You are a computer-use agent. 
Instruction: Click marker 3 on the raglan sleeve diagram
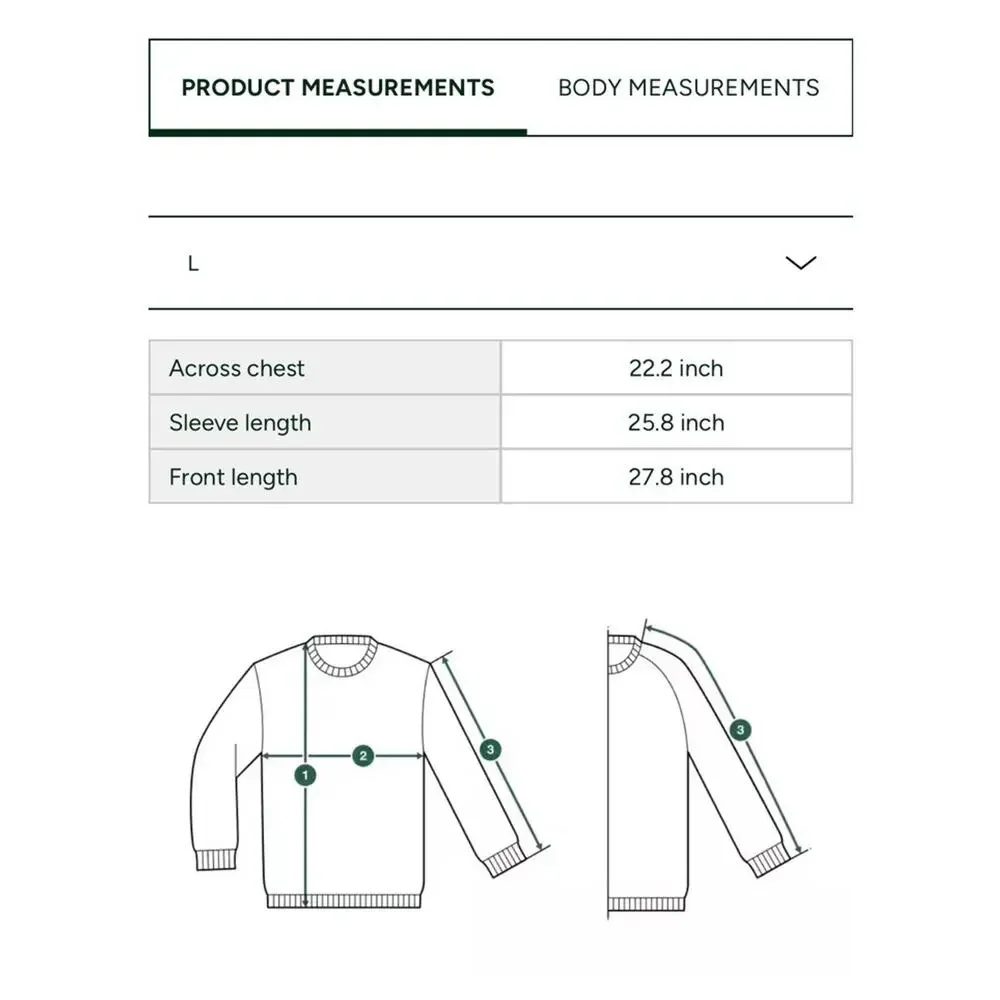pos(740,730)
